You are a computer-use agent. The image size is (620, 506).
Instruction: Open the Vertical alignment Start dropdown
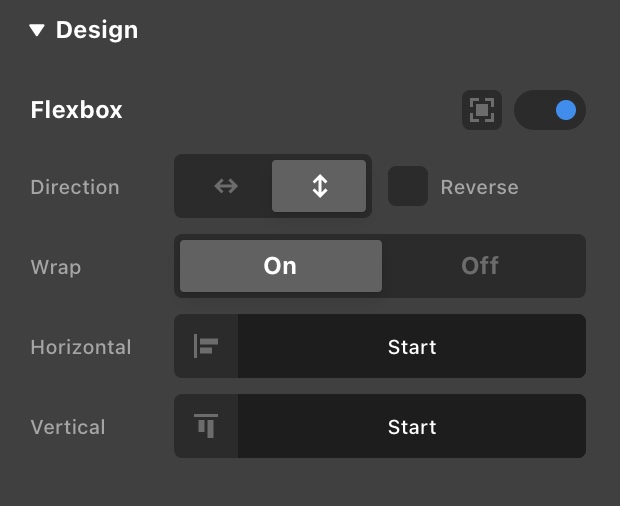tap(412, 427)
